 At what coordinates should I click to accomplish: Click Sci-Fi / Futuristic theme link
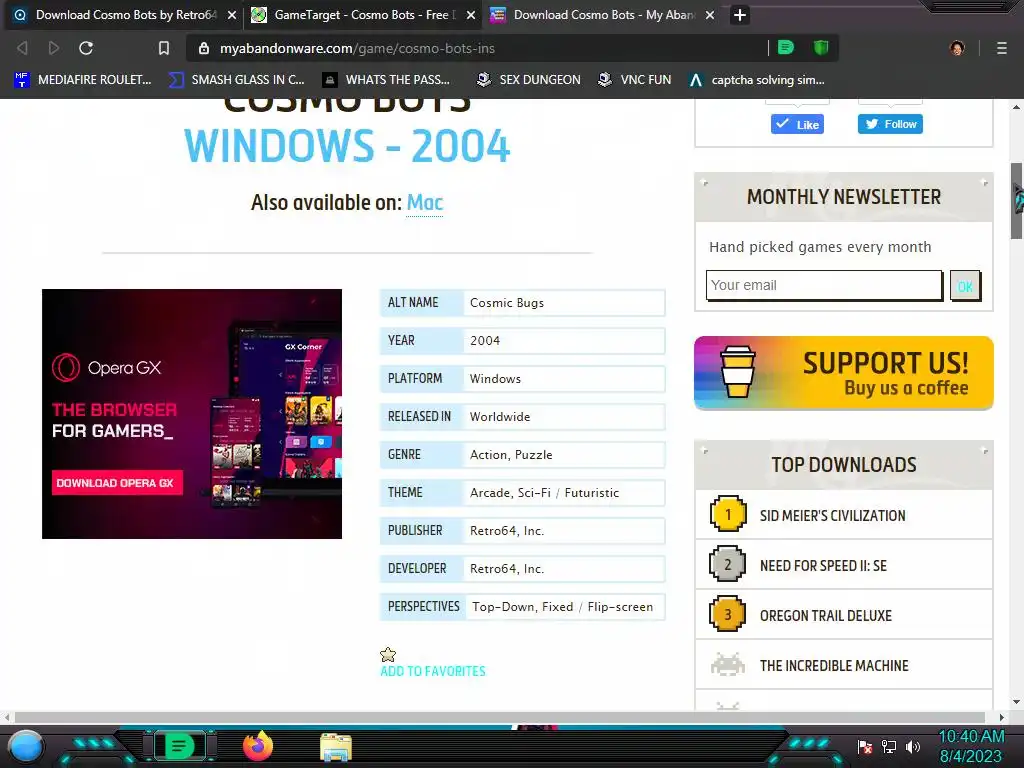point(568,492)
